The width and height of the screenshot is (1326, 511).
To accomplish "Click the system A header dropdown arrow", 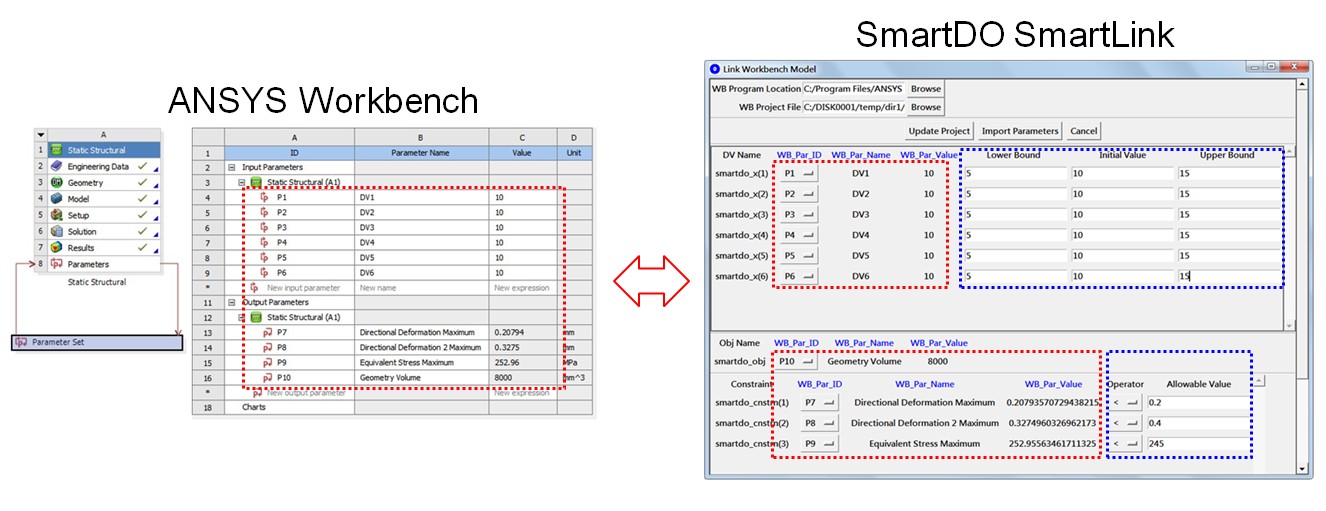I will click(41, 134).
